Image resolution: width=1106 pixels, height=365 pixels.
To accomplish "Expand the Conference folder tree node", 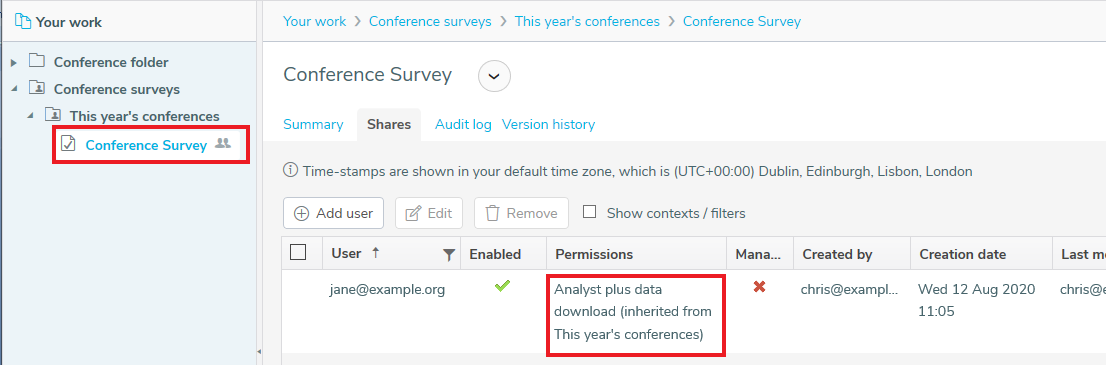I will click(13, 63).
